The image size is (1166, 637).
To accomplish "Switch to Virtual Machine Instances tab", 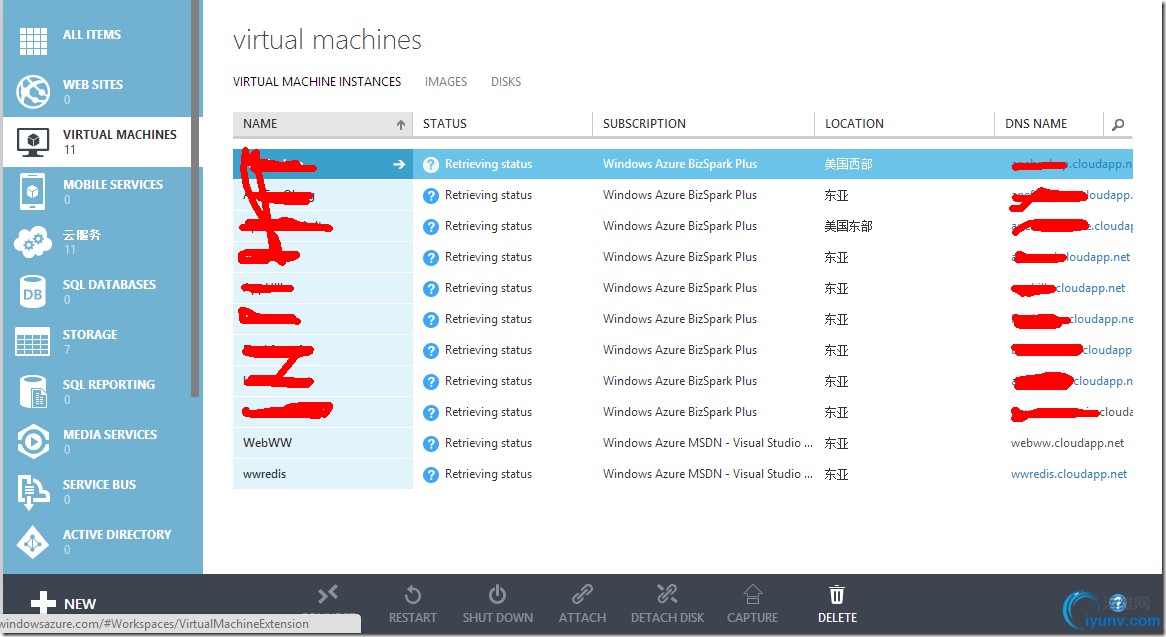I will click(317, 82).
